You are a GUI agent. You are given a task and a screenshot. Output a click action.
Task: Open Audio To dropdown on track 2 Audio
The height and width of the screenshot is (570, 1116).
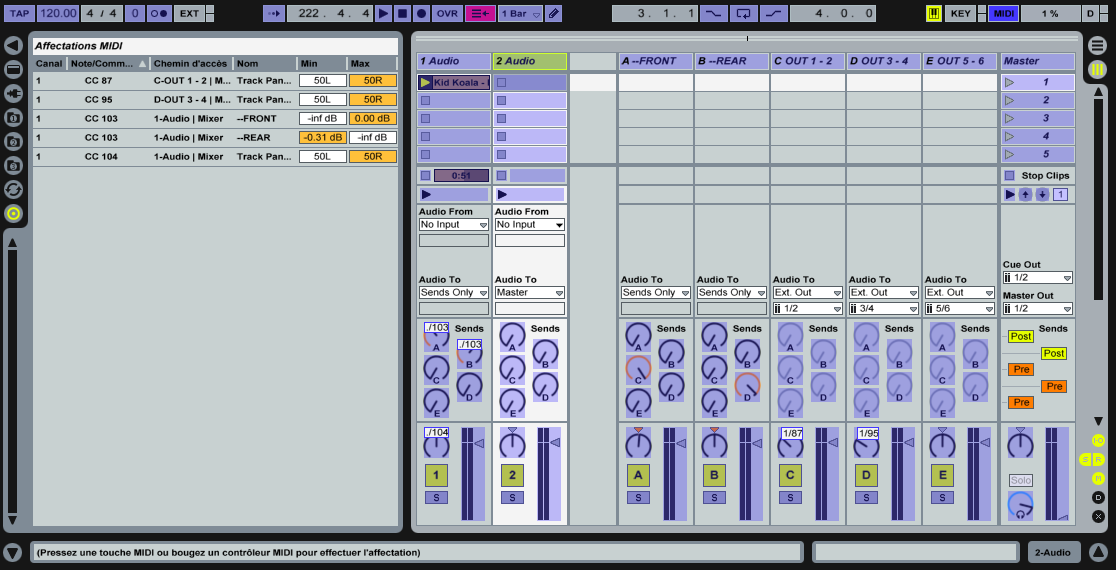[x=530, y=293]
